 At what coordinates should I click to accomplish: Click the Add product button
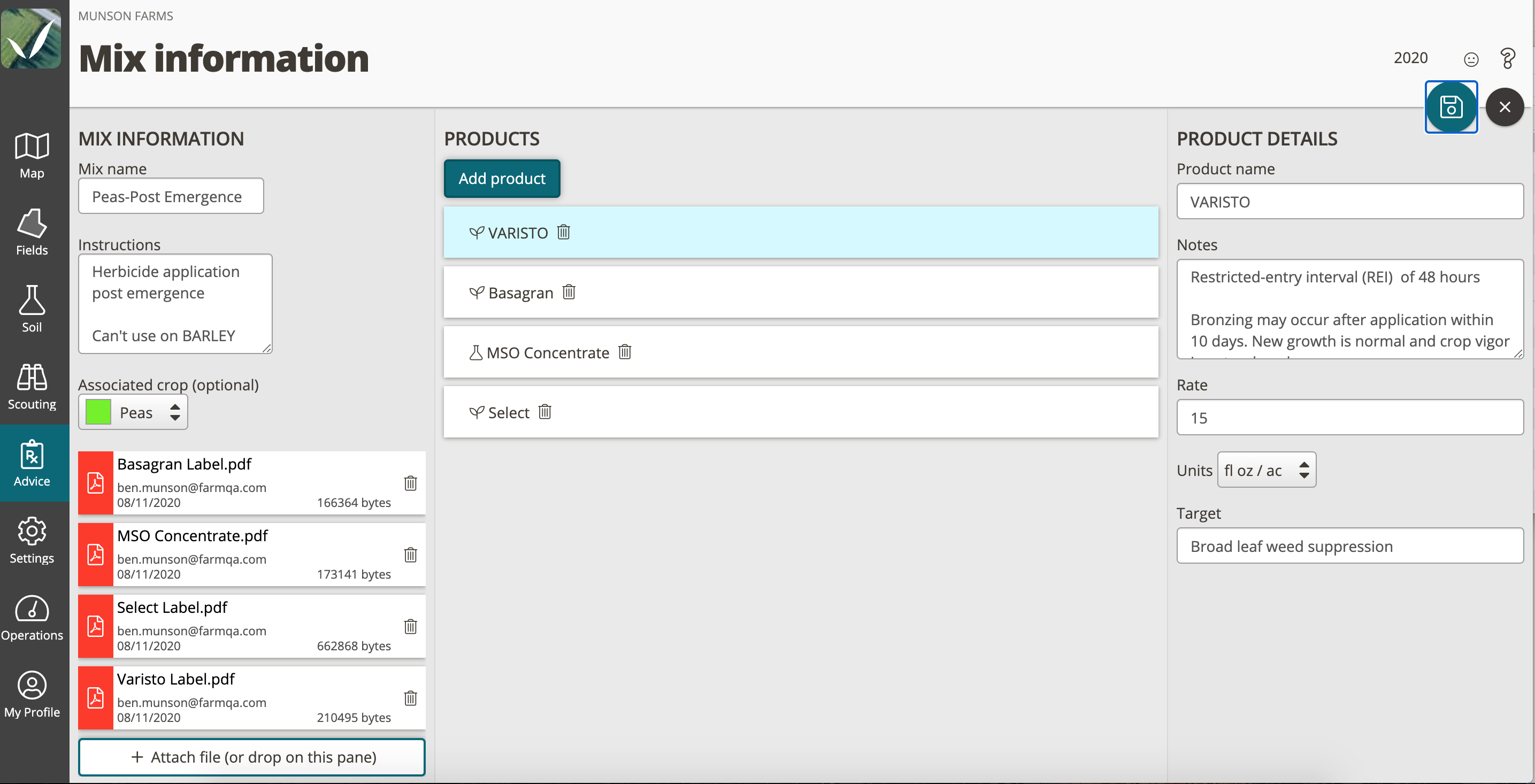[502, 178]
